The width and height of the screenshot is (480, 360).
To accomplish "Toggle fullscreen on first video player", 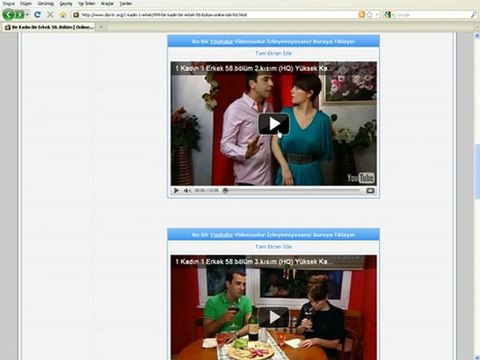I will [x=370, y=191].
